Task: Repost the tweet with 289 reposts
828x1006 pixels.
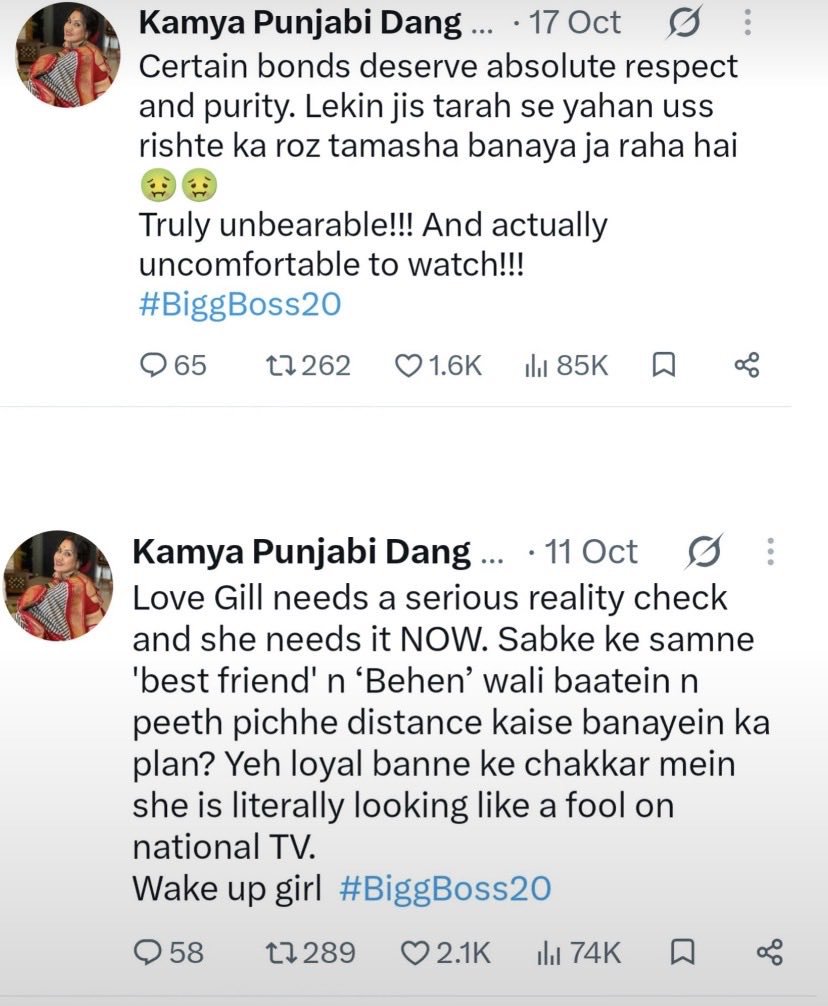Action: [310, 952]
